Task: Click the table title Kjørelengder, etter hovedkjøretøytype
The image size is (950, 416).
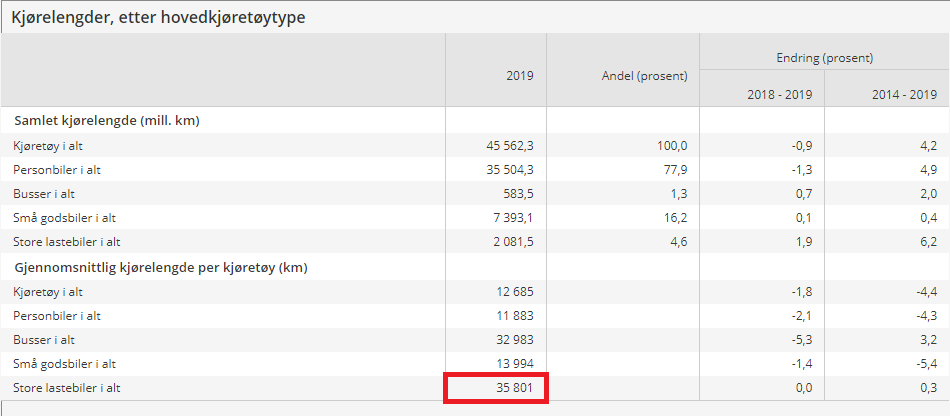Action: tap(158, 18)
